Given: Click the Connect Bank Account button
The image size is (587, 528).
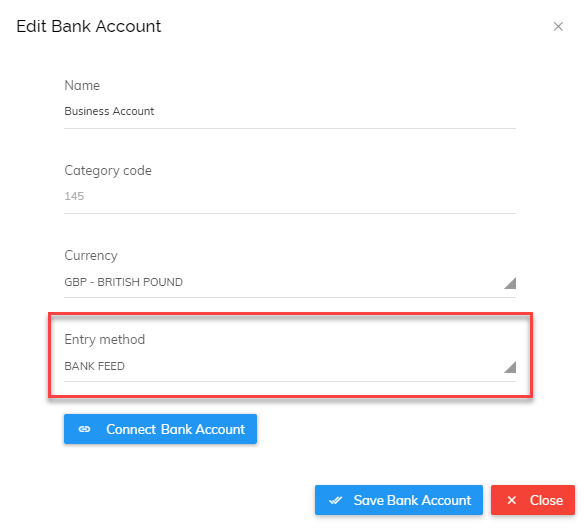Looking at the screenshot, I should point(160,429).
